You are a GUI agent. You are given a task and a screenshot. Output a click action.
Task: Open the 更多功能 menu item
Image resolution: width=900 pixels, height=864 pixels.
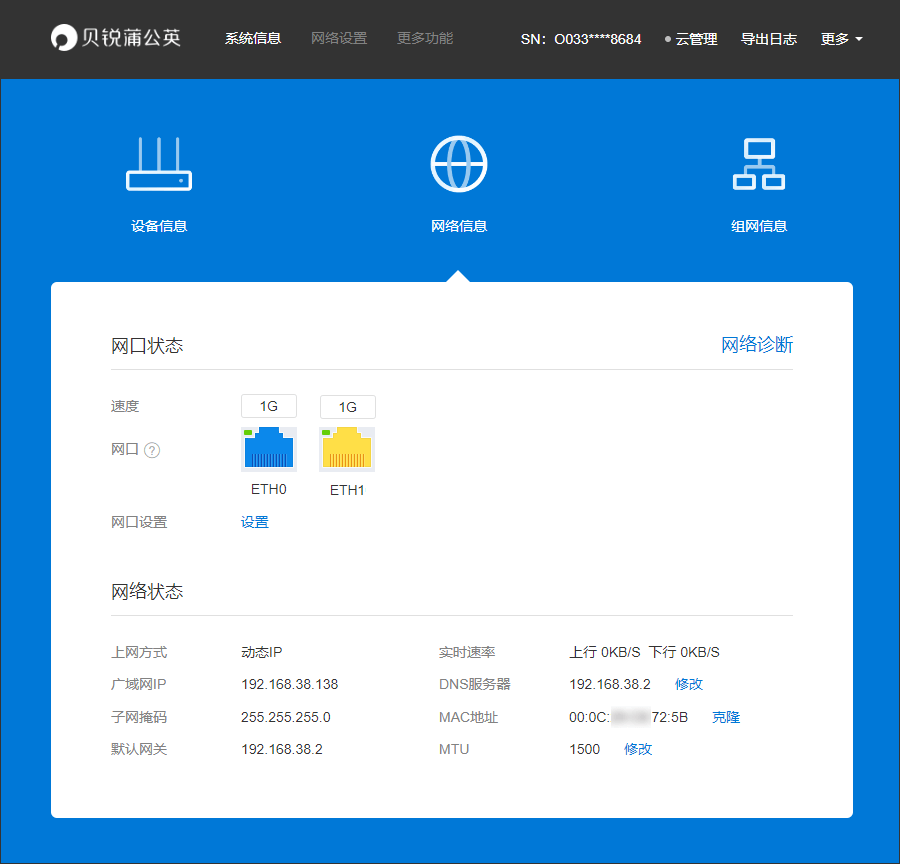[424, 39]
